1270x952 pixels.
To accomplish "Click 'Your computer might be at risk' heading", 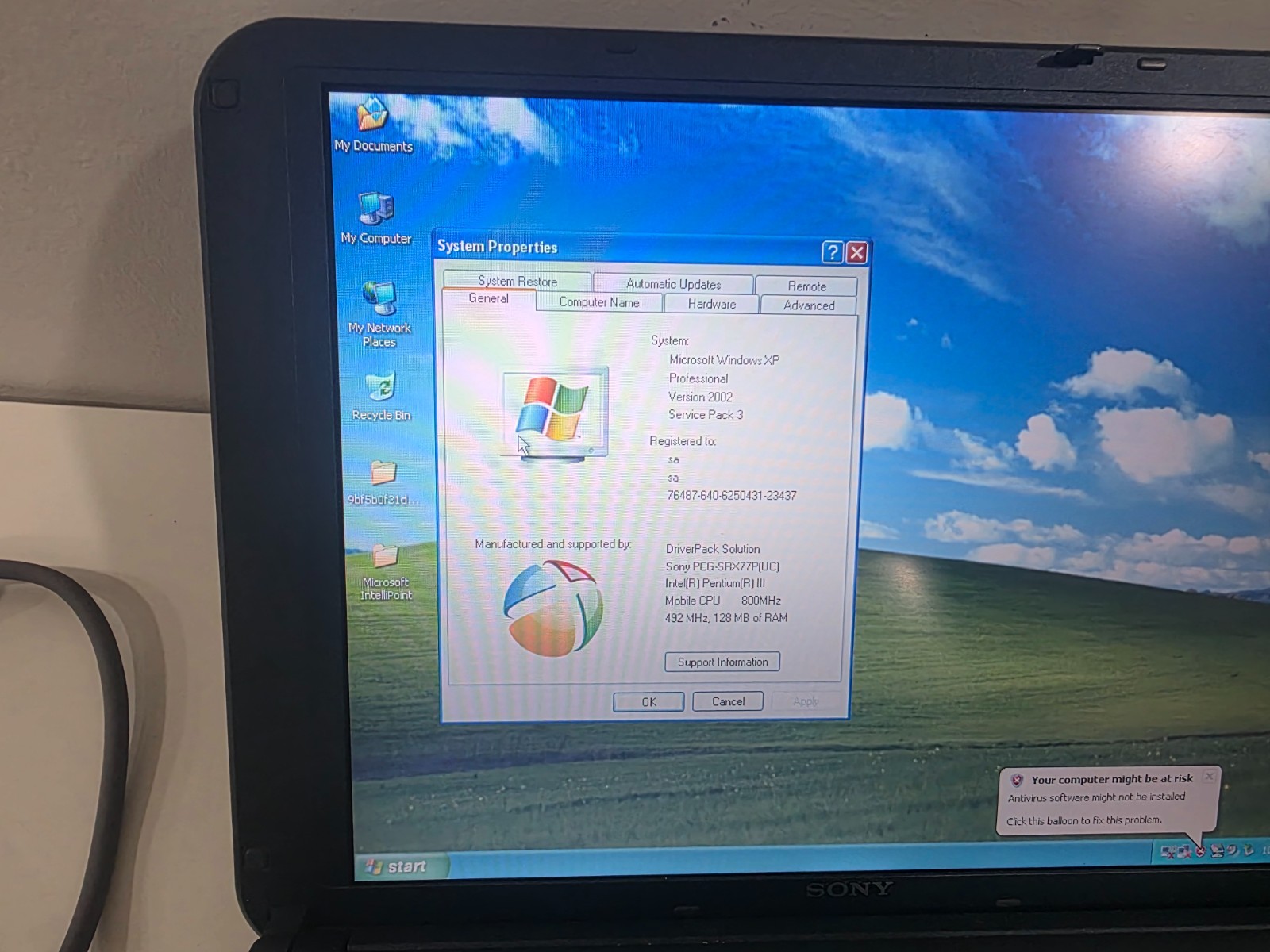I will (1112, 779).
